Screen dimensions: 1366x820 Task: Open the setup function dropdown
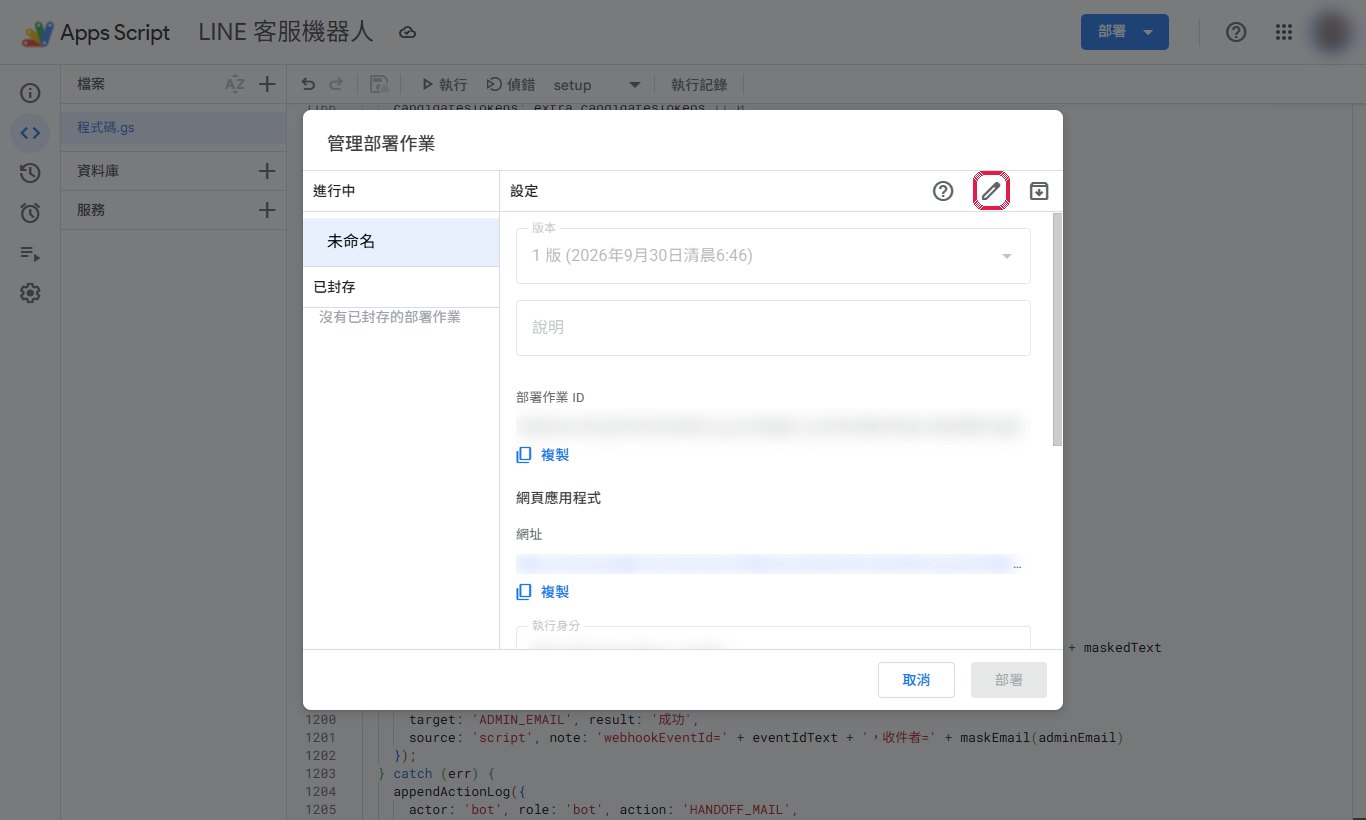(x=597, y=85)
